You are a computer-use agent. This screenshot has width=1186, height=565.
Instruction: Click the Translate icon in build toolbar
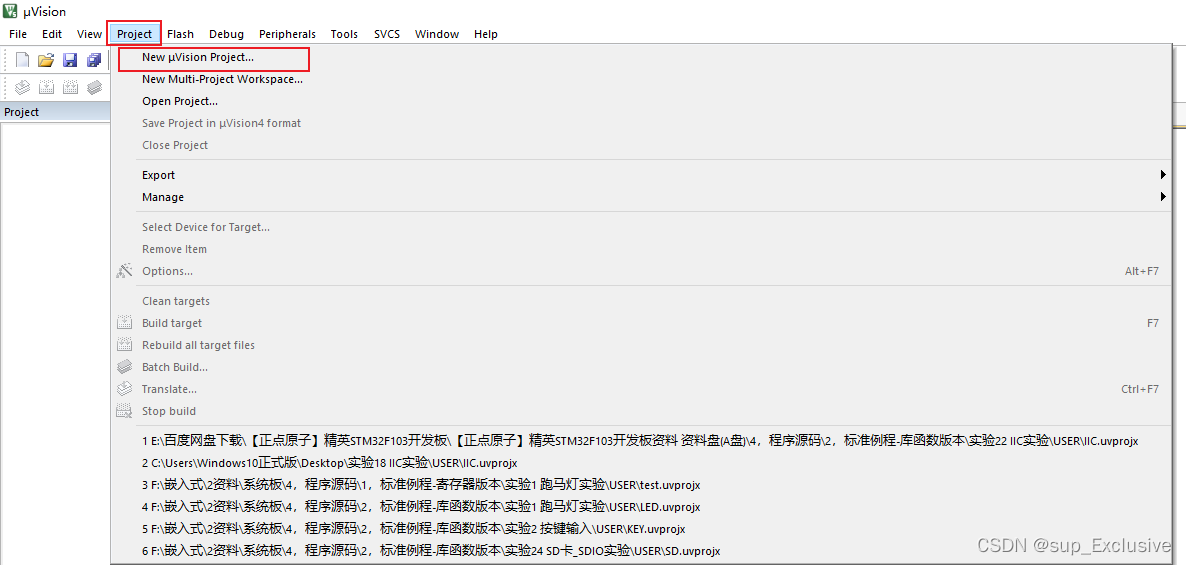coord(23,88)
